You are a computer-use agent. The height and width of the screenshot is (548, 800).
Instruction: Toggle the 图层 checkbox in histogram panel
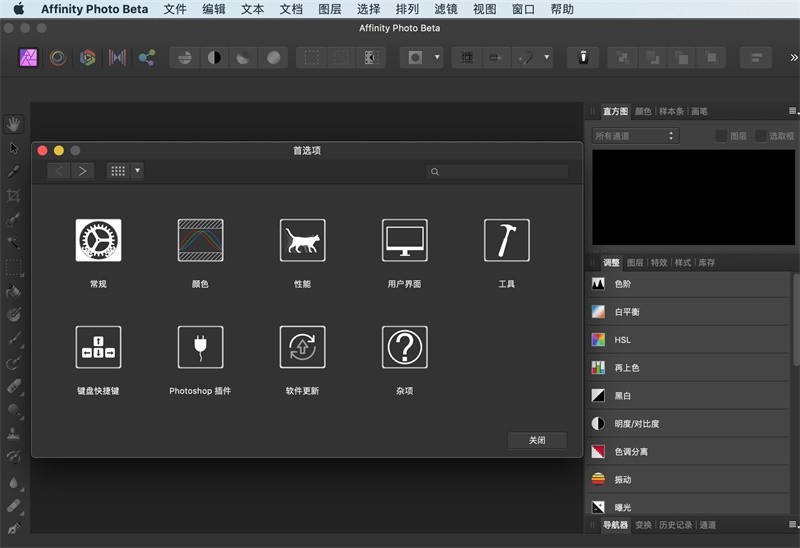pyautogui.click(x=721, y=136)
